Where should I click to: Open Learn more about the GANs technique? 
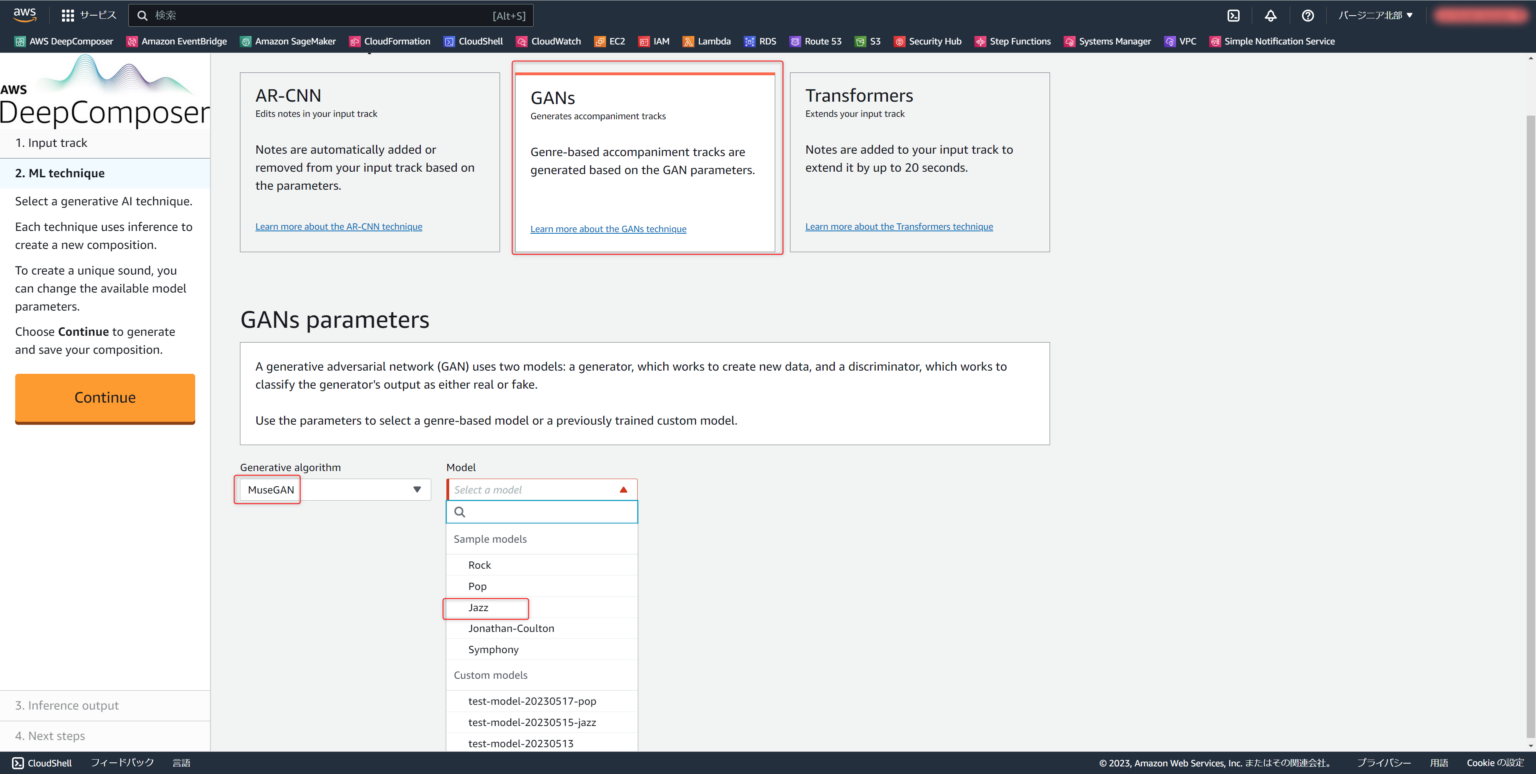point(608,229)
